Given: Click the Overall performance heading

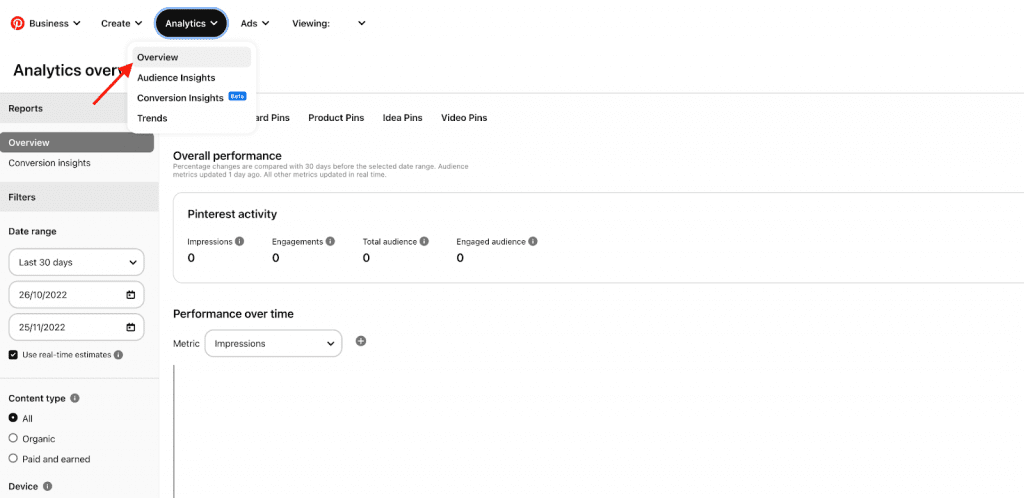Looking at the screenshot, I should 227,156.
